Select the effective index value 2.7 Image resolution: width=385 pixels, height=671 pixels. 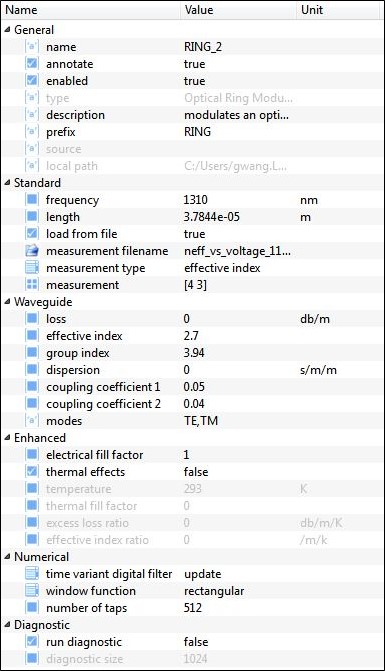(191, 336)
